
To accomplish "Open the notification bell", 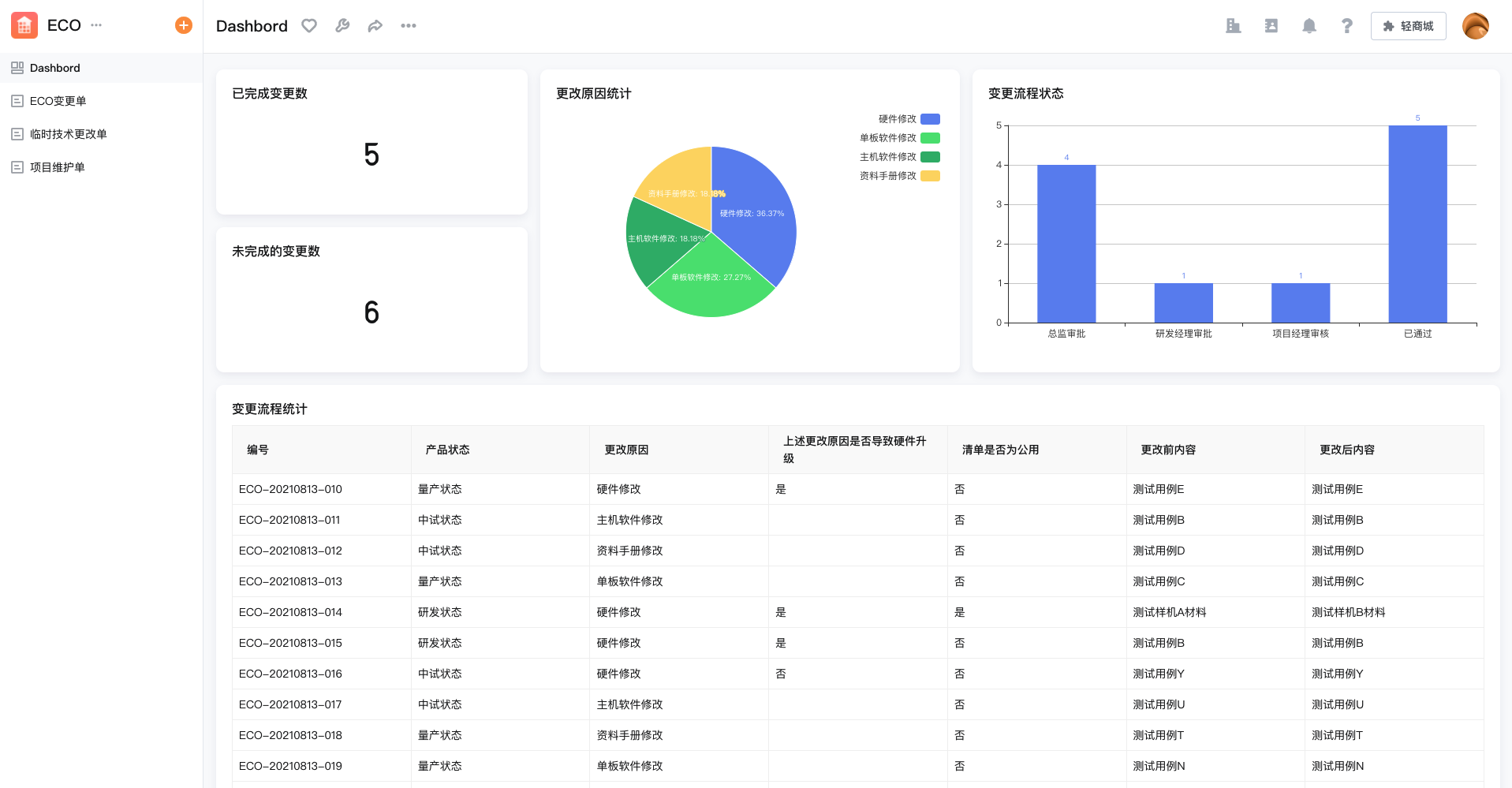I will click(1309, 26).
